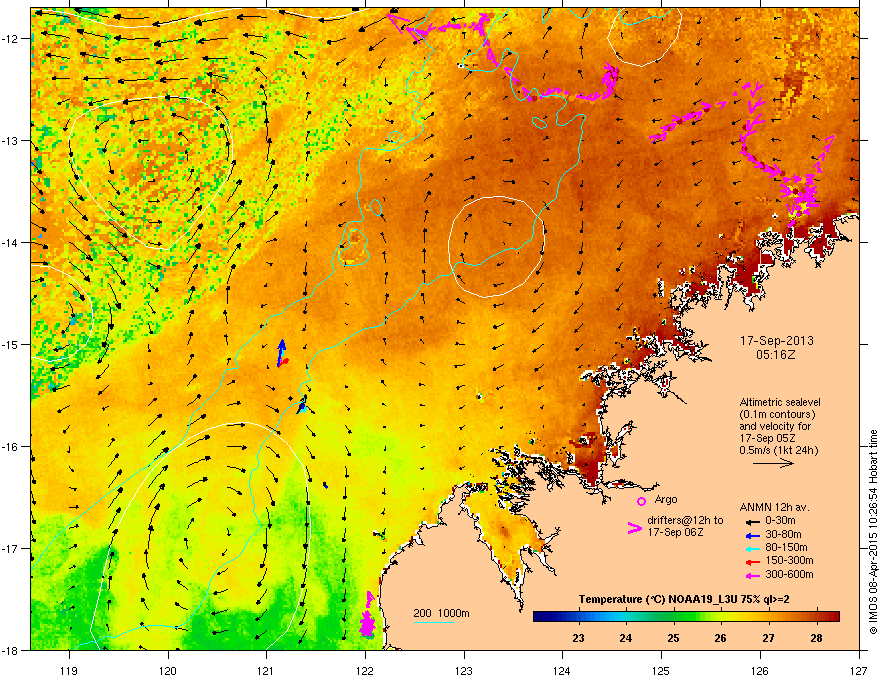This screenshot has height=680, width=880.
Task: Click the 'drifters@12h to' legend label
Action: [685, 520]
